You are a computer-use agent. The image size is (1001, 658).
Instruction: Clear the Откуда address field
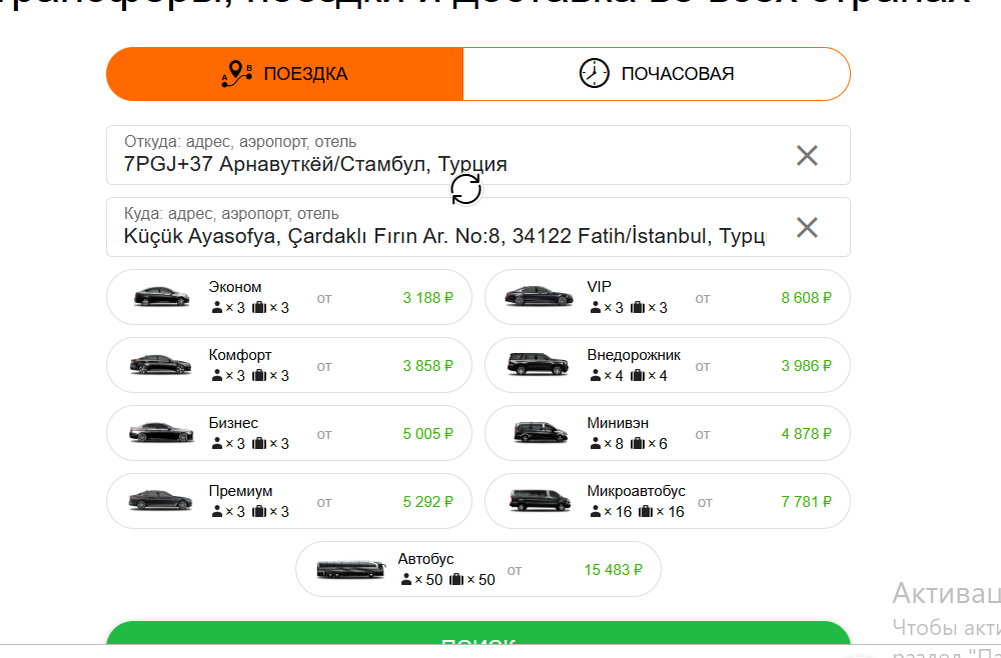807,155
